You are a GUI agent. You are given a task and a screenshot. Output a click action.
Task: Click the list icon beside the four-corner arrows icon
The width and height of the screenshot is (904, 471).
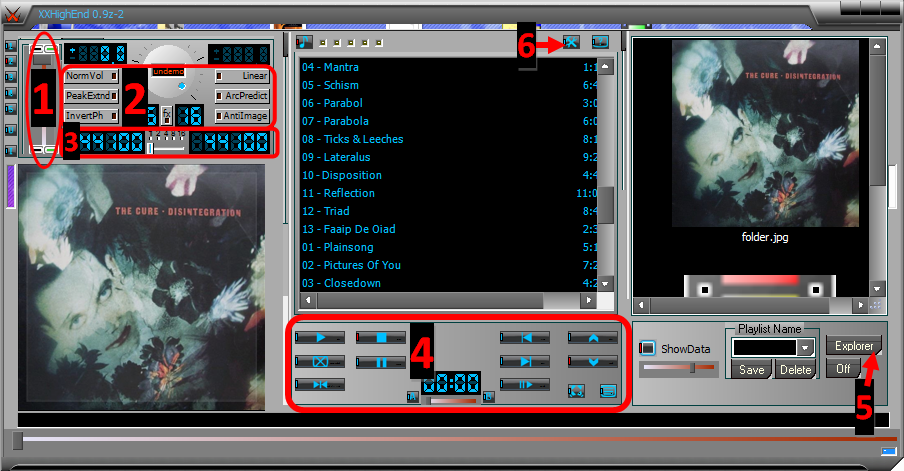608,391
